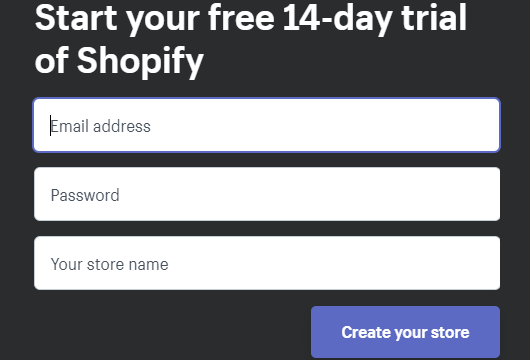Click the word 'address' inside the email box
This screenshot has height=360, width=530.
[x=122, y=126]
